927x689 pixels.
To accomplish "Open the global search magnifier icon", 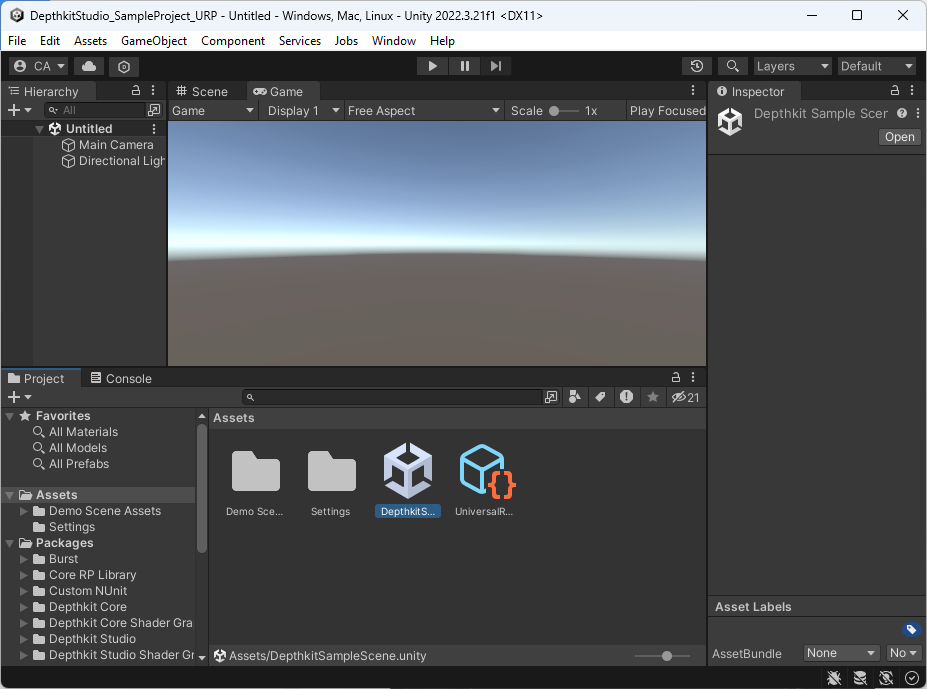I will 733,66.
